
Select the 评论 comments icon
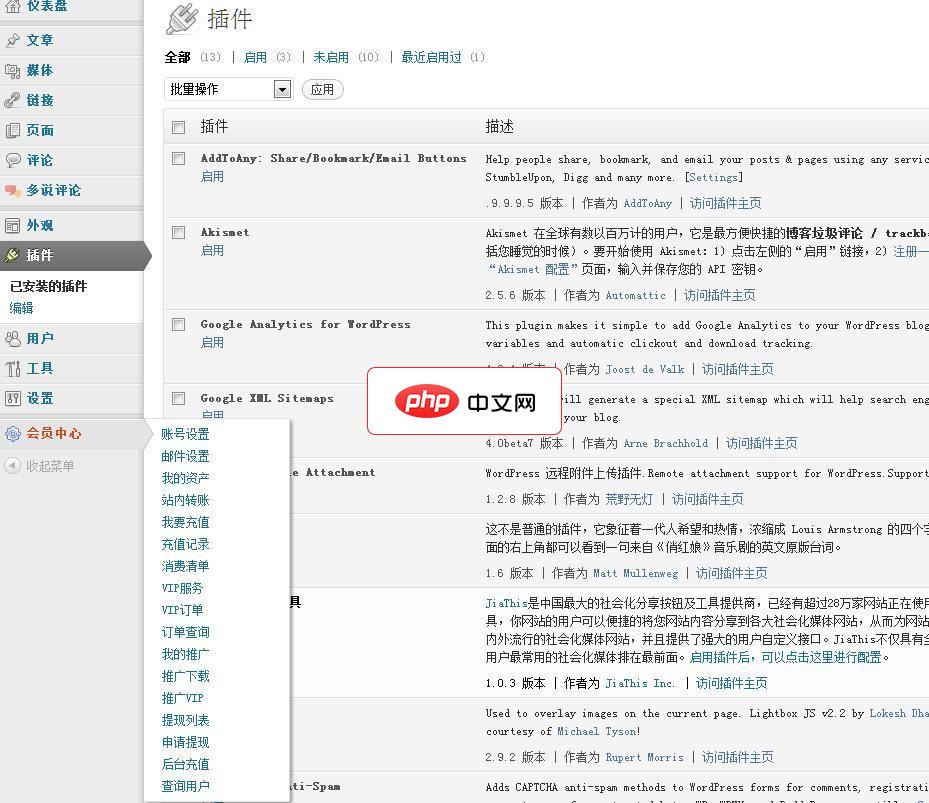click(12, 161)
